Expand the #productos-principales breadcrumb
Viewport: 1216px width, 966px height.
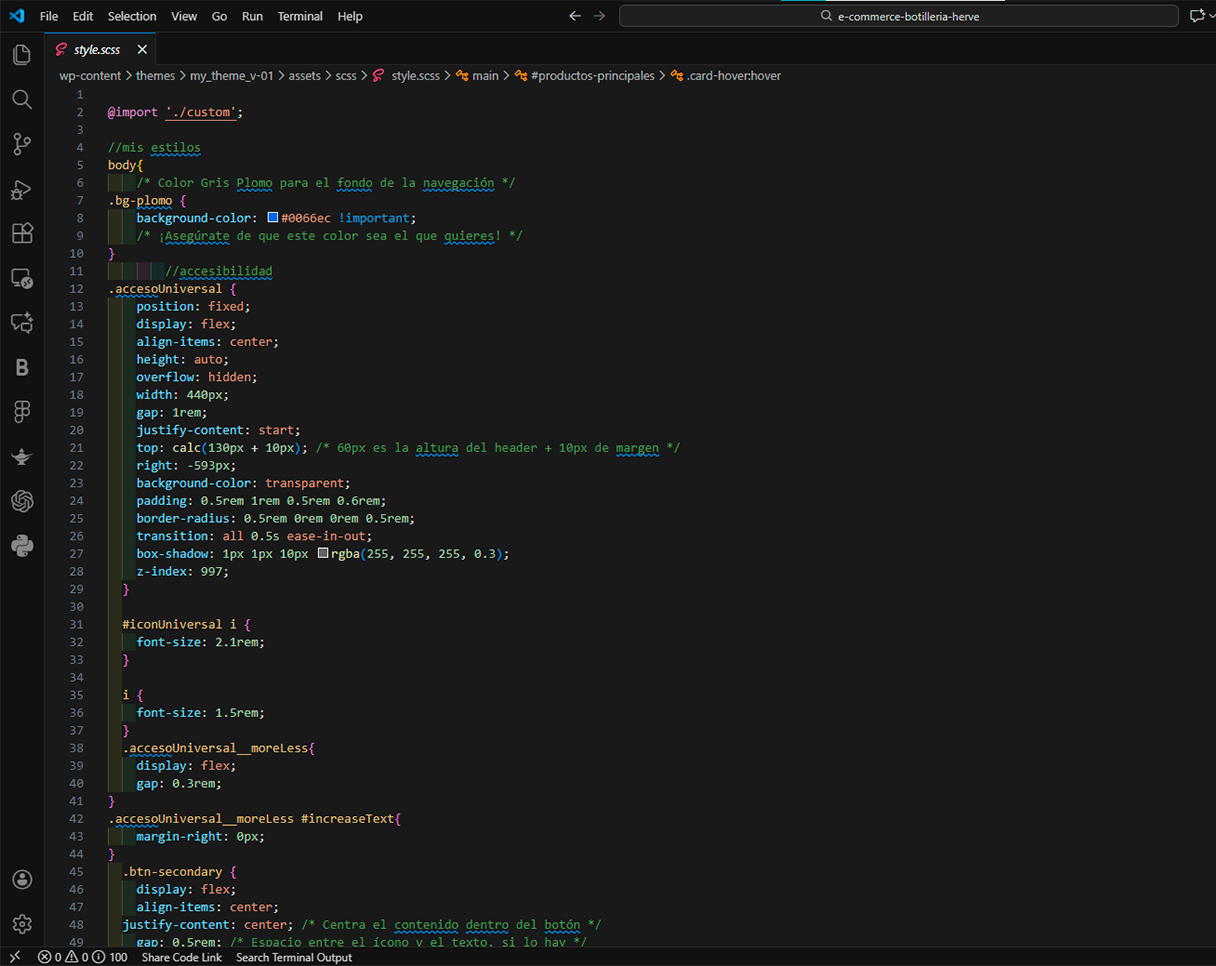click(592, 75)
